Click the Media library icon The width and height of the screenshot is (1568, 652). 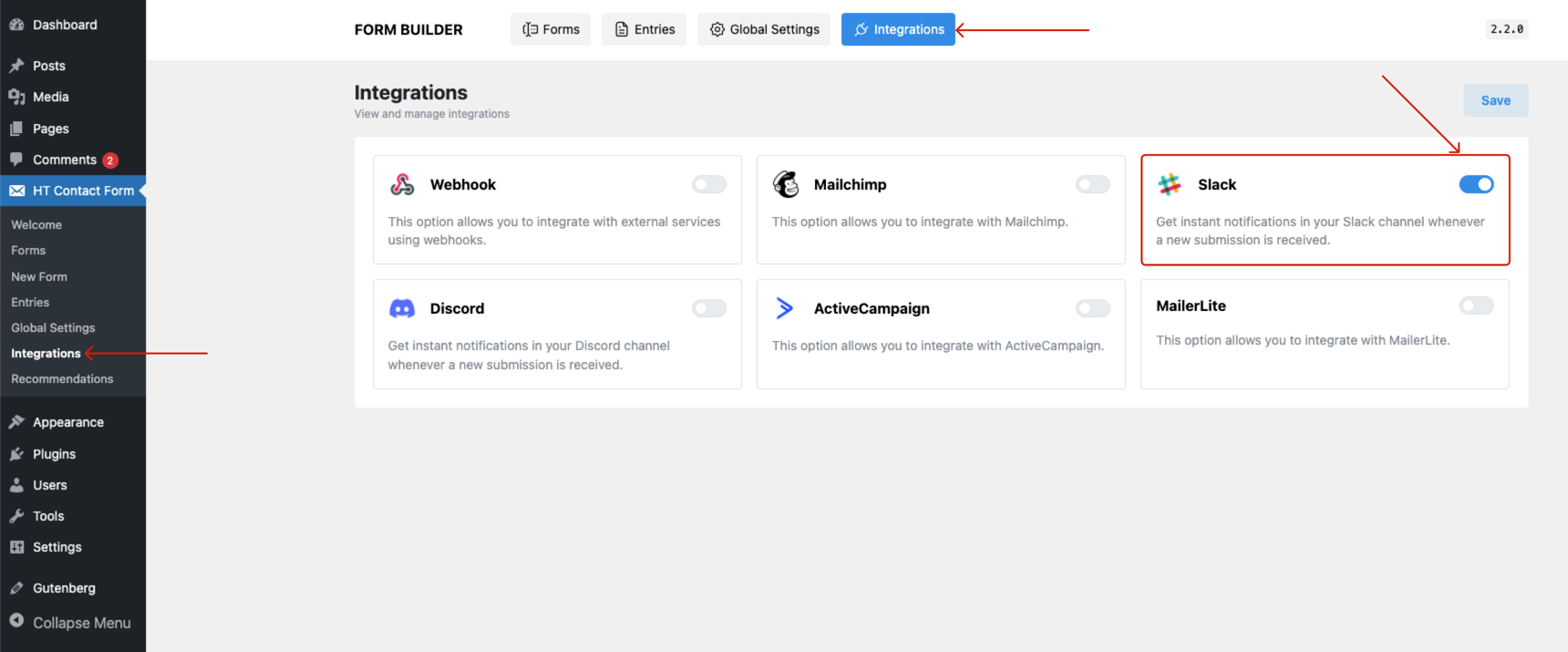(x=16, y=97)
